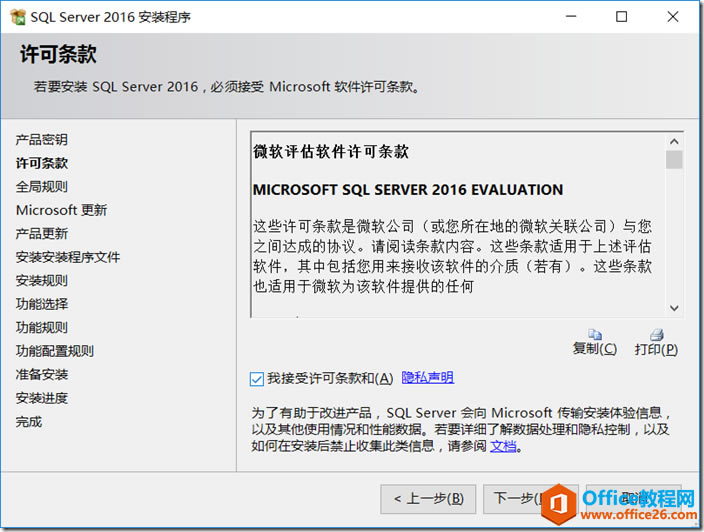This screenshot has height=532, width=704.
Task: Select 准备安装 step in sidebar
Action: pyautogui.click(x=42, y=374)
